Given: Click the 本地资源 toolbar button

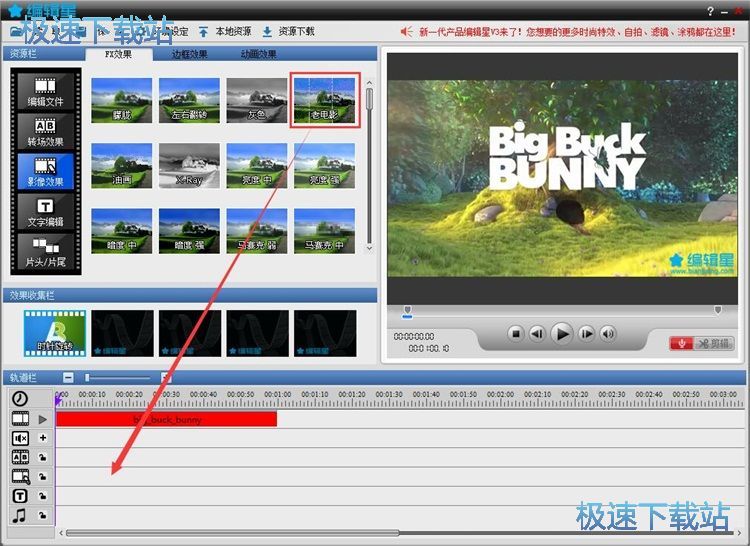Looking at the screenshot, I should pos(225,32).
